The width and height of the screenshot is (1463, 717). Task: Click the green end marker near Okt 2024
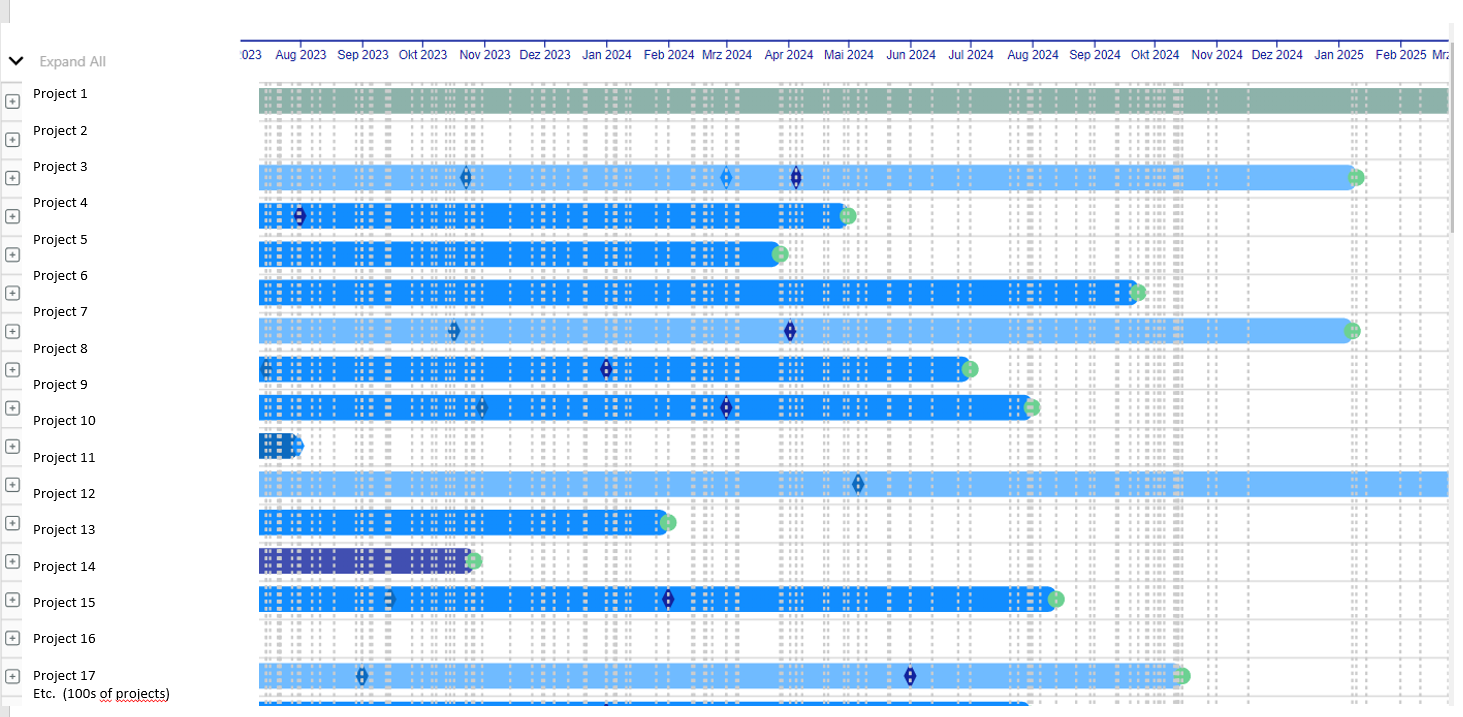(1138, 293)
